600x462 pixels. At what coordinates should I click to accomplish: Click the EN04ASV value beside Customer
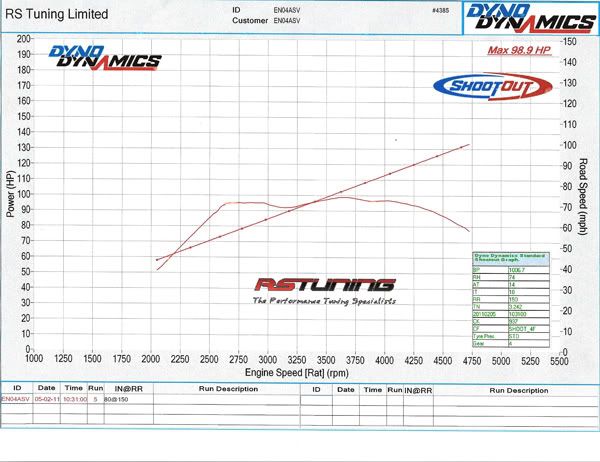pyautogui.click(x=287, y=21)
